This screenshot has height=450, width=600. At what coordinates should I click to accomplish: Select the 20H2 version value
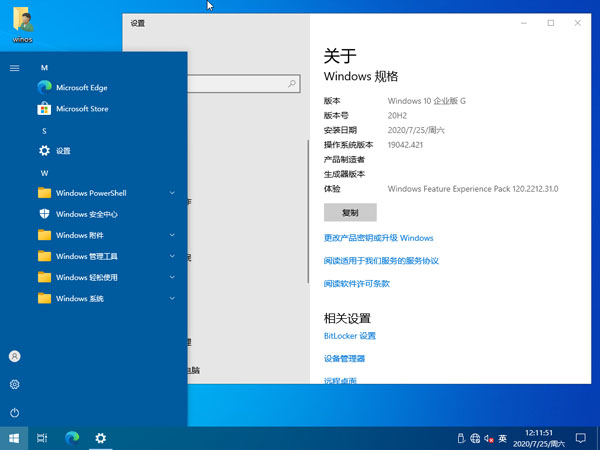(397, 116)
